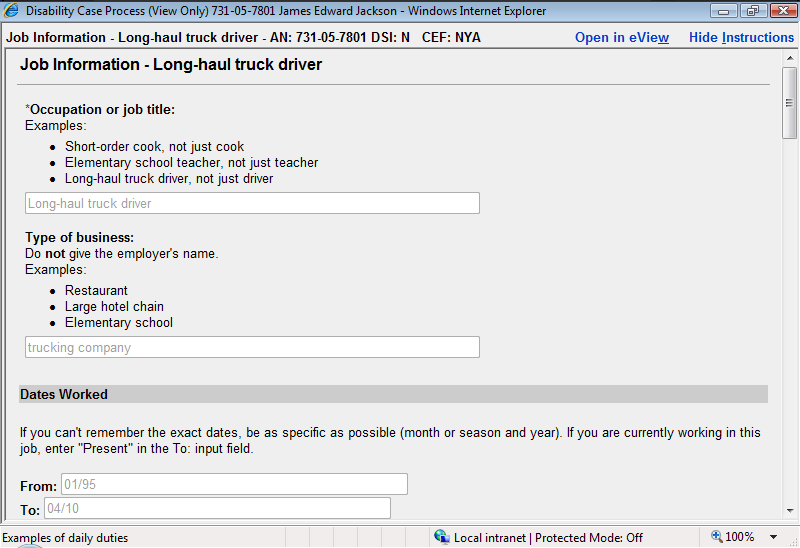
Task: Click the Internet Explorer icon in title bar
Action: tap(12, 11)
